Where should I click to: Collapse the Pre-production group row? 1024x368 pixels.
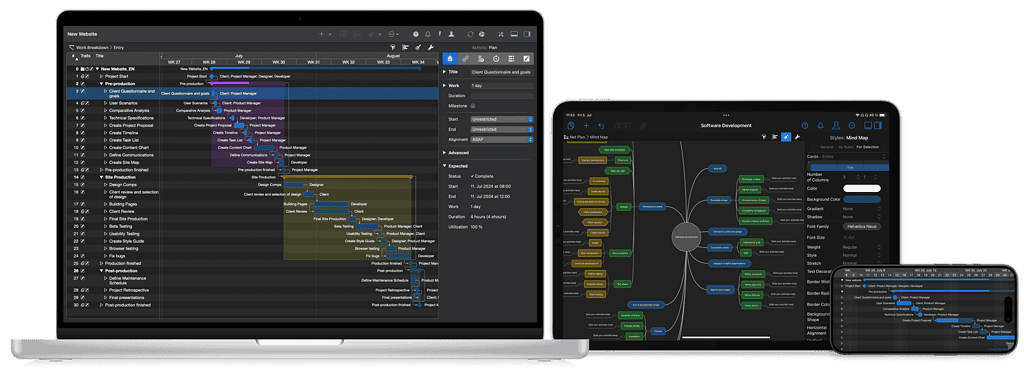(x=101, y=84)
